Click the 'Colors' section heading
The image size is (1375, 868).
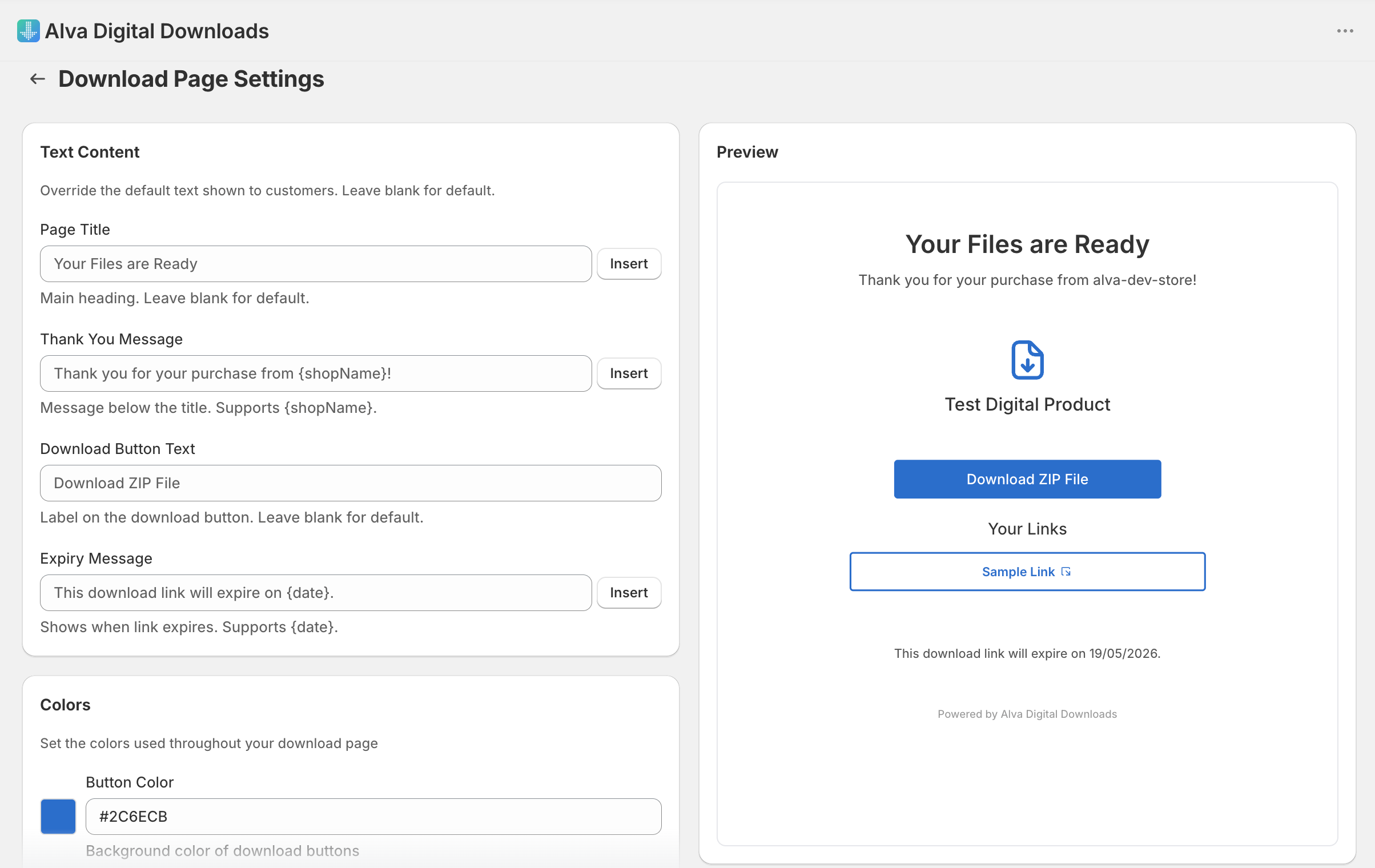point(65,705)
